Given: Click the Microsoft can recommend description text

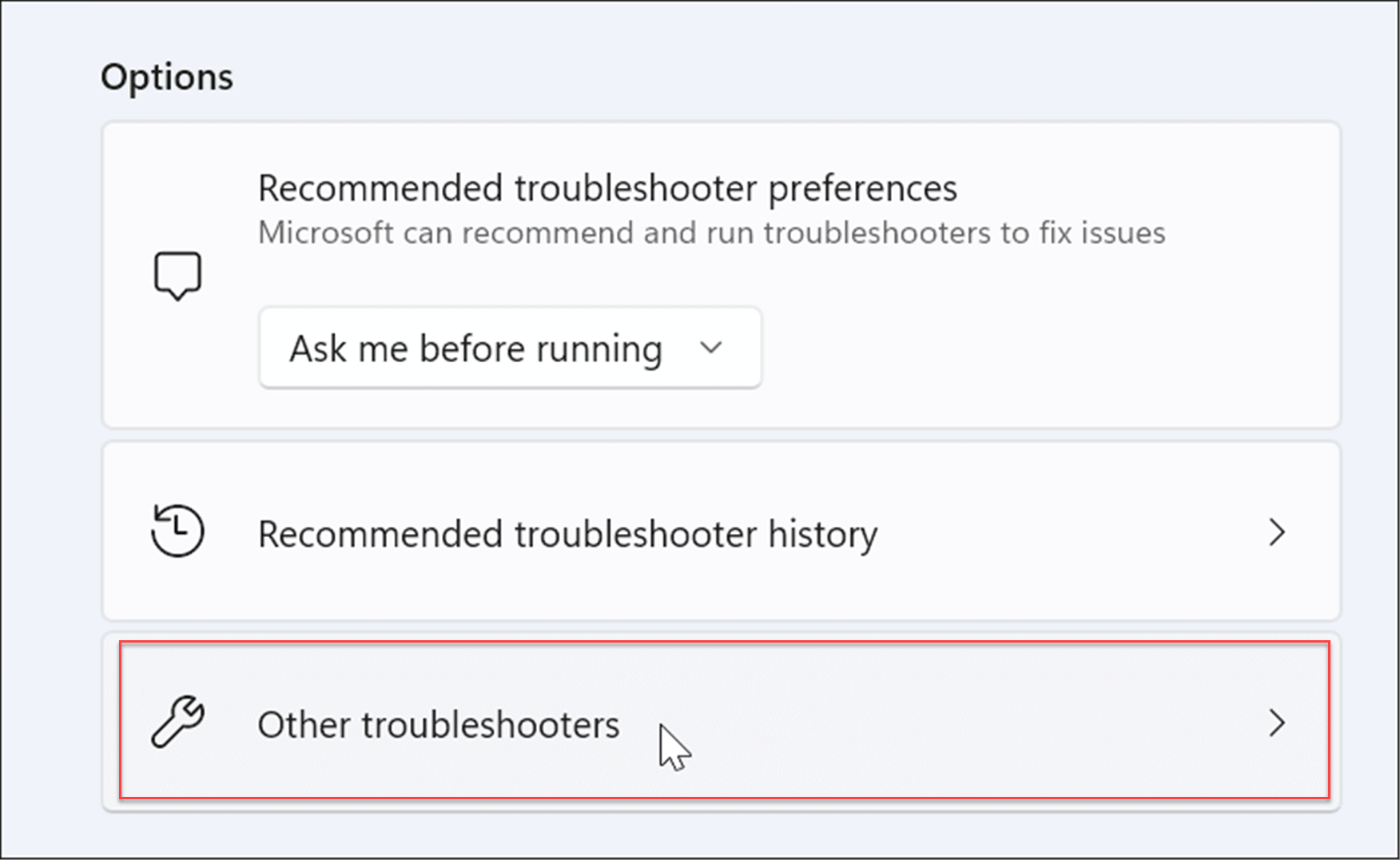Looking at the screenshot, I should pos(711,233).
